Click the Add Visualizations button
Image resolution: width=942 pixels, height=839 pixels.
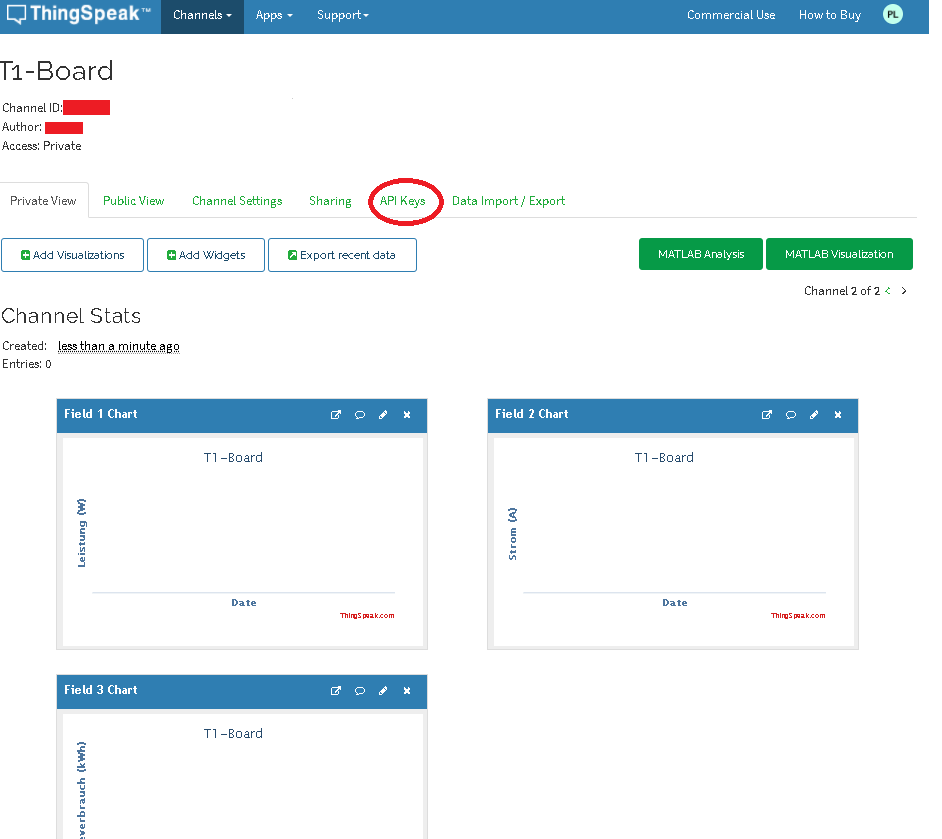click(x=73, y=255)
